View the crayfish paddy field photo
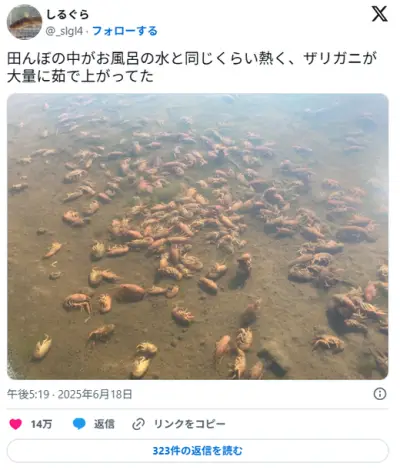The image size is (400, 470). [198, 236]
